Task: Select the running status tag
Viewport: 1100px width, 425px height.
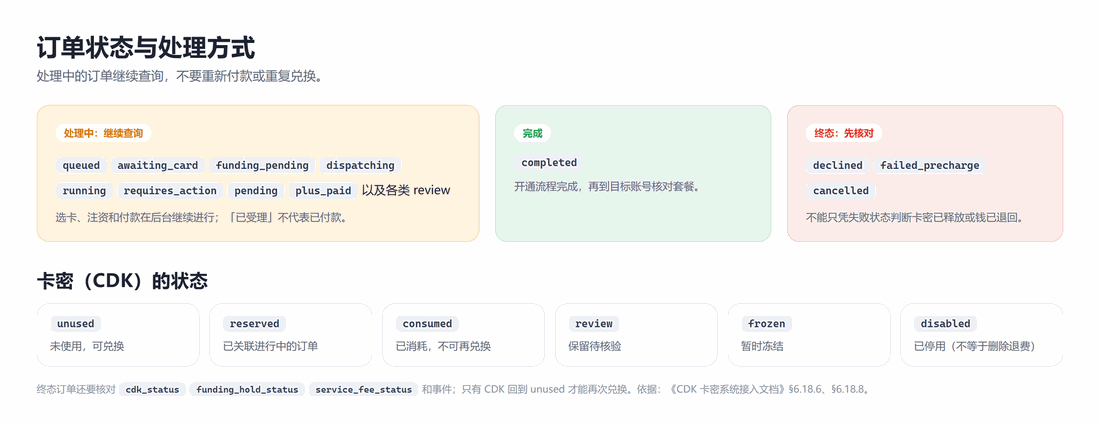Action: (x=84, y=191)
